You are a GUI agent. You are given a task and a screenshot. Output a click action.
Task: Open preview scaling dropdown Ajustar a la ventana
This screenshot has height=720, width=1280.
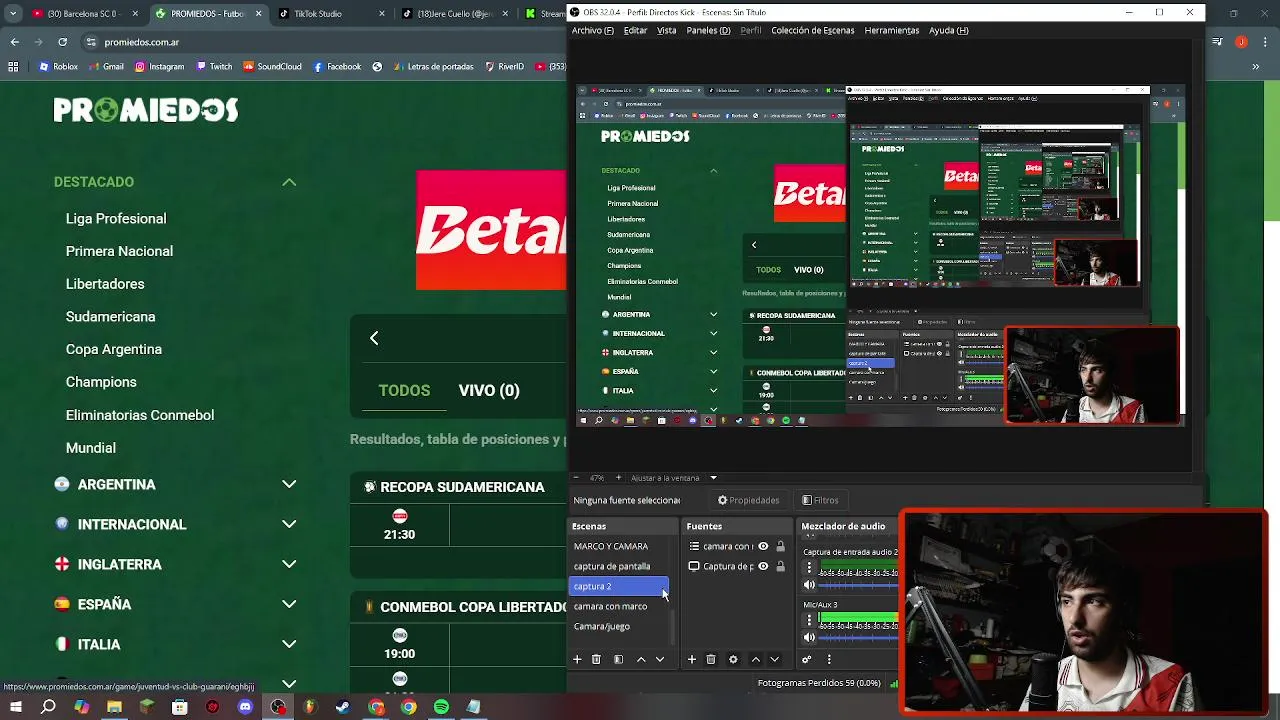point(672,478)
